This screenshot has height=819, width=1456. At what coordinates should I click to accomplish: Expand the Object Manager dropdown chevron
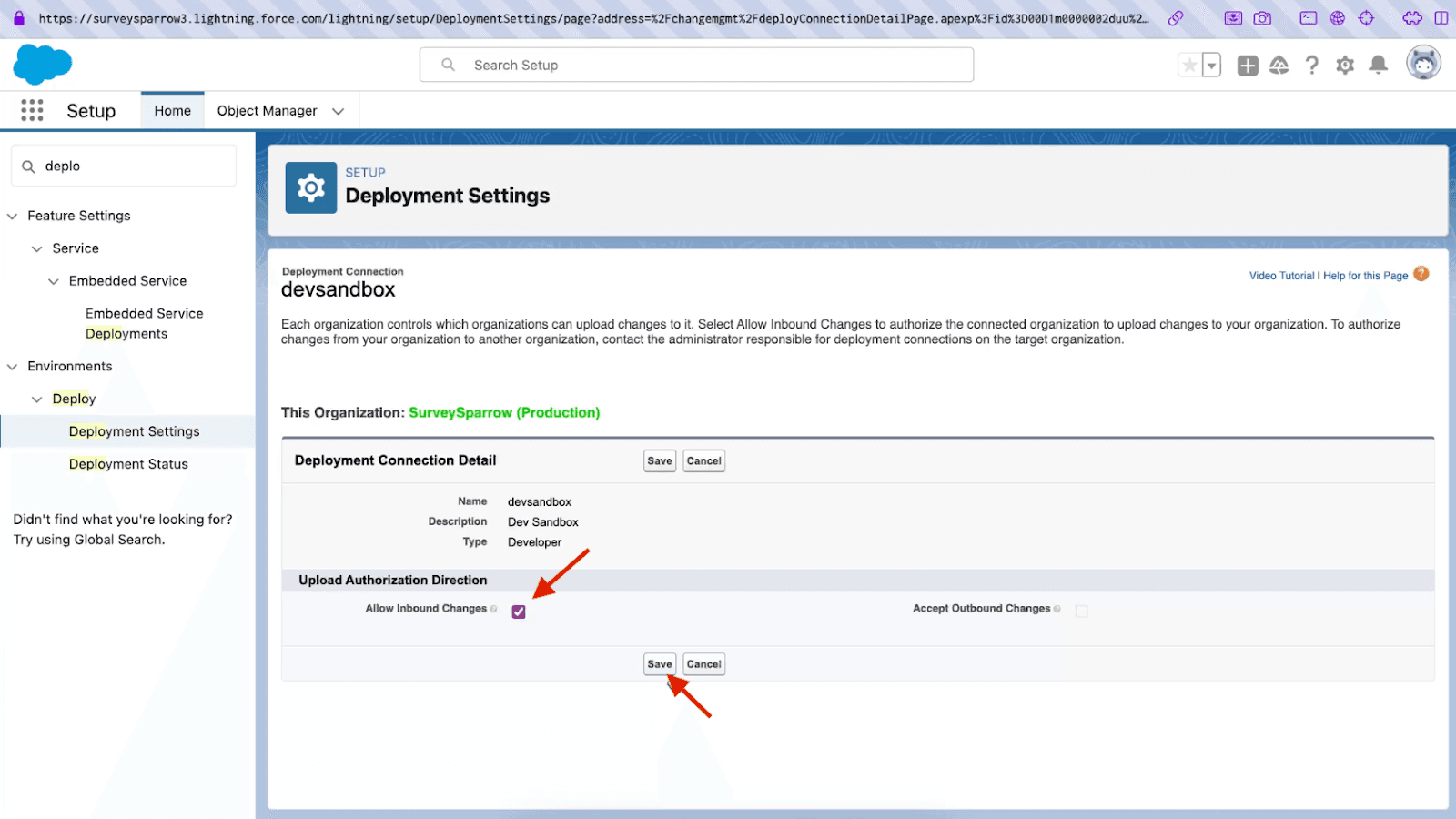(339, 111)
